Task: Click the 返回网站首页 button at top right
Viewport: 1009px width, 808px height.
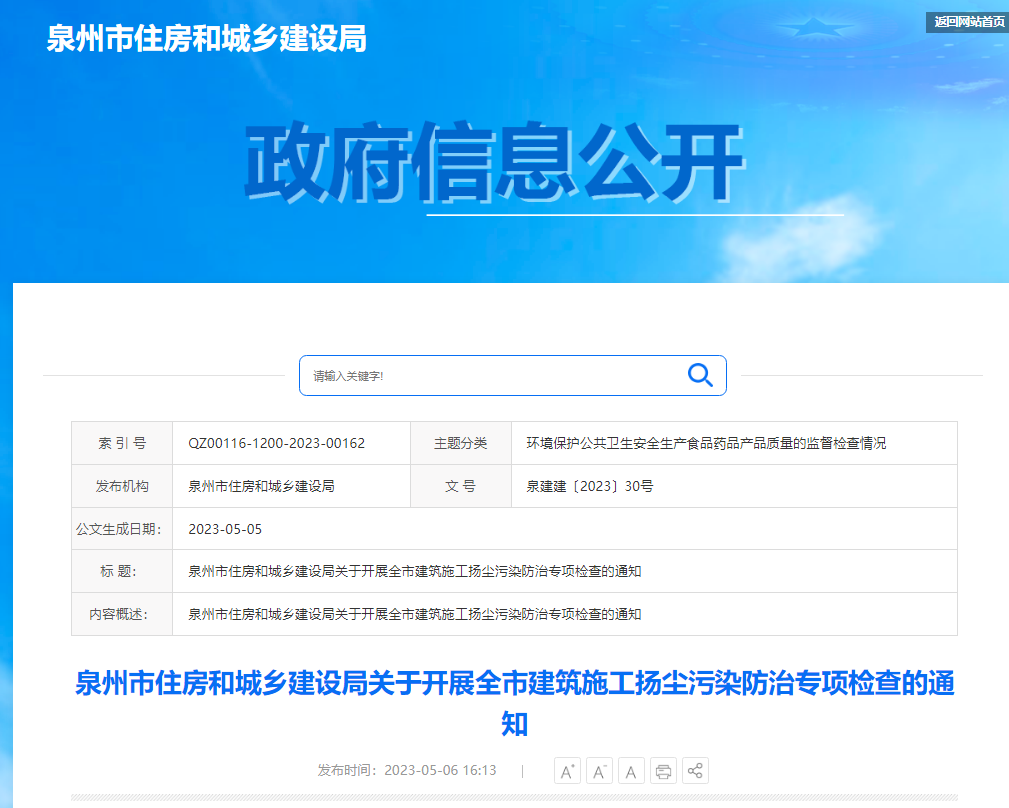Action: coord(966,22)
